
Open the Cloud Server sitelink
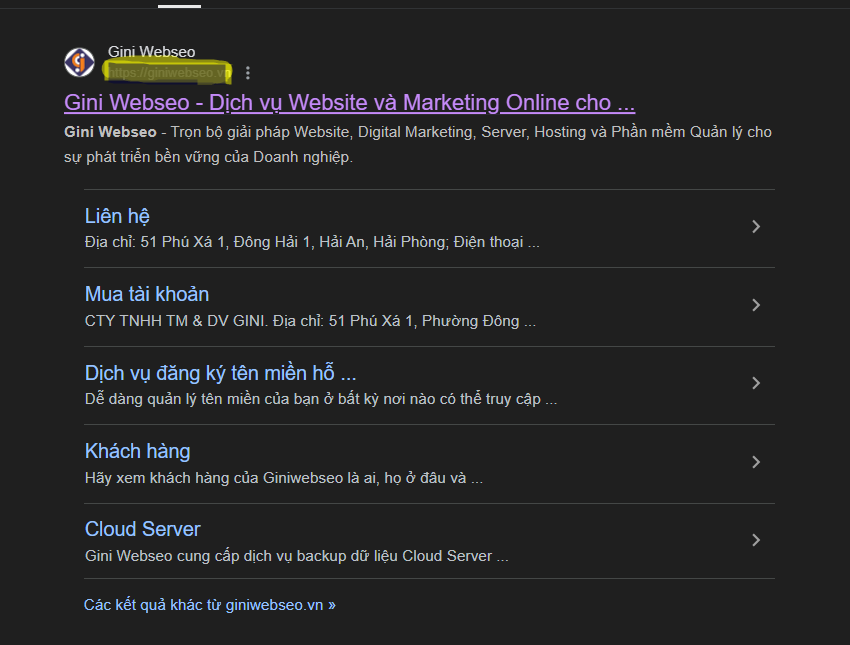[x=142, y=529]
